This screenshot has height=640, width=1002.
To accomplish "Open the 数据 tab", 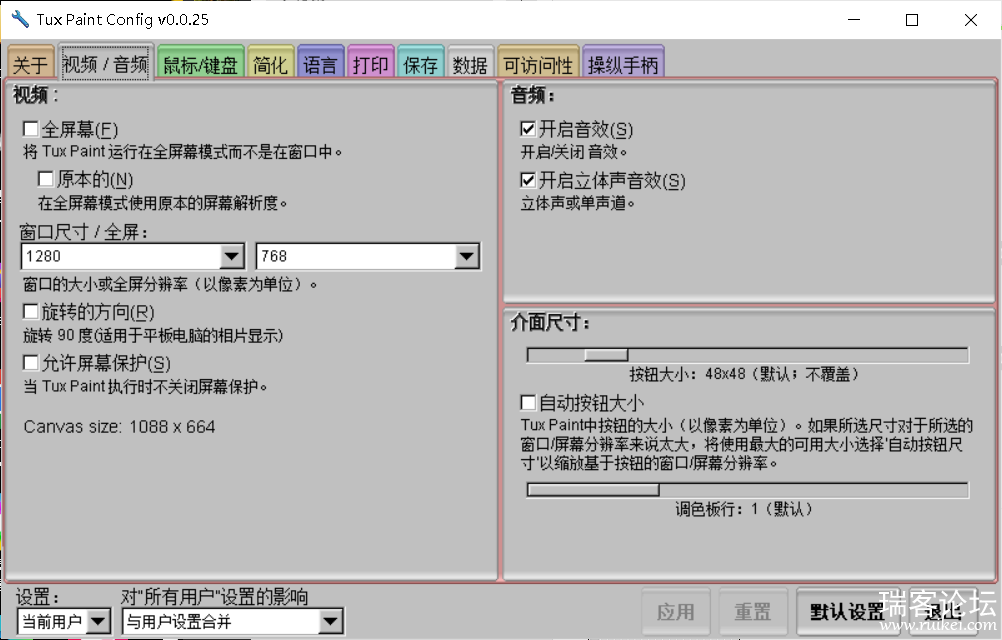I will (470, 63).
